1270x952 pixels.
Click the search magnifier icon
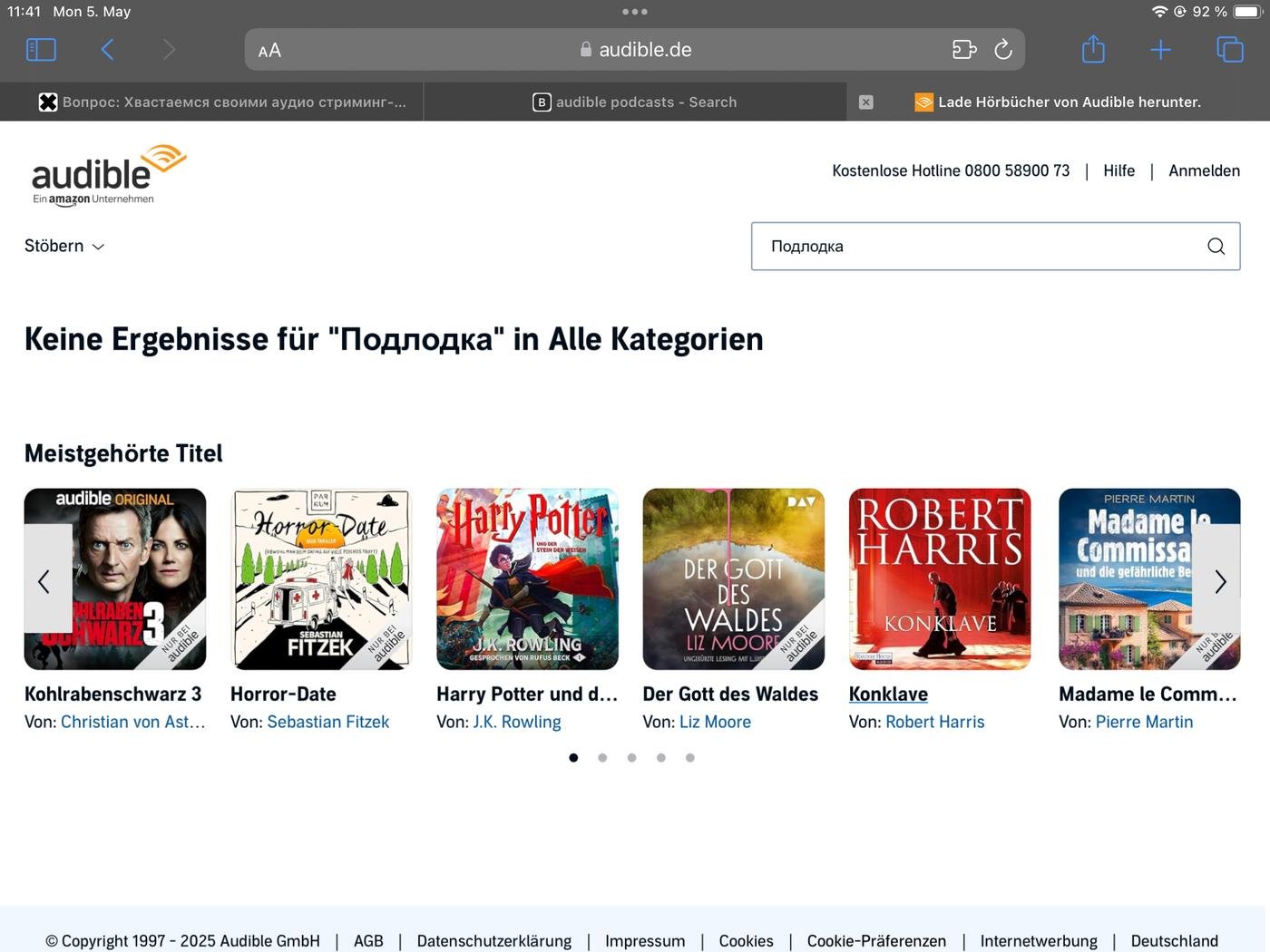pos(1216,247)
